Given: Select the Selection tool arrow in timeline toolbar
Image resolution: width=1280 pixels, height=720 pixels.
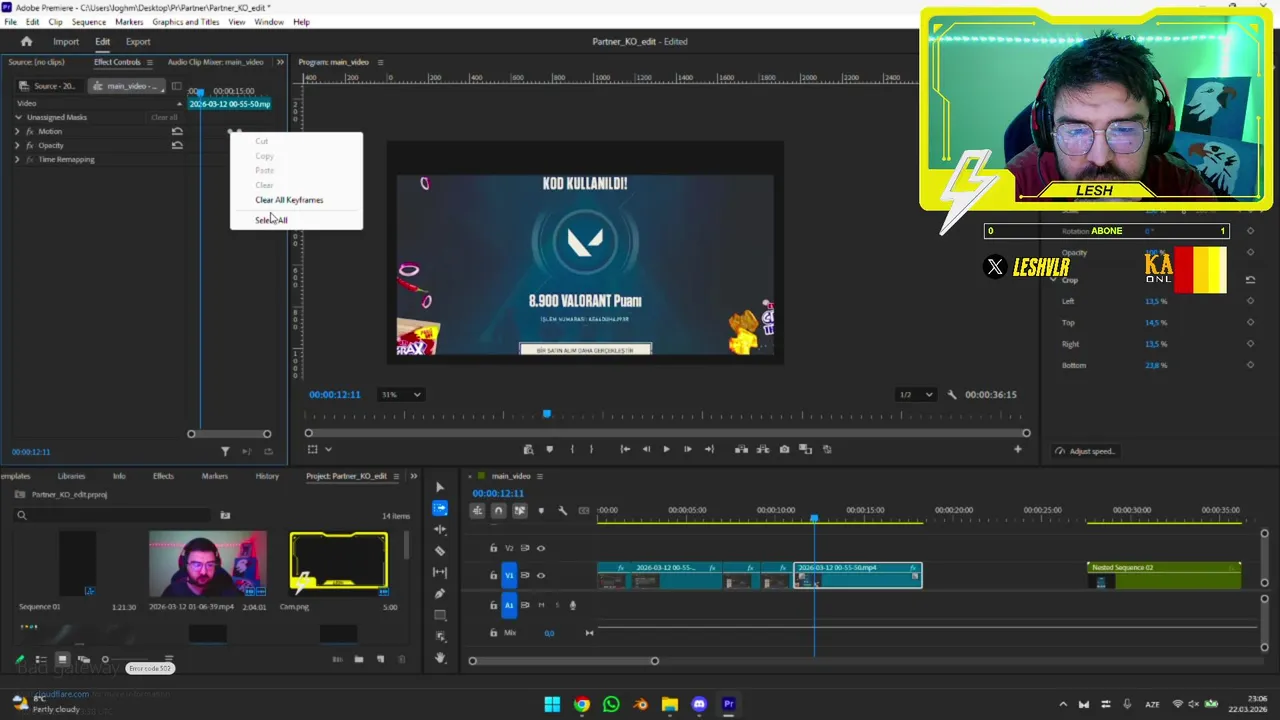Looking at the screenshot, I should point(440,487).
